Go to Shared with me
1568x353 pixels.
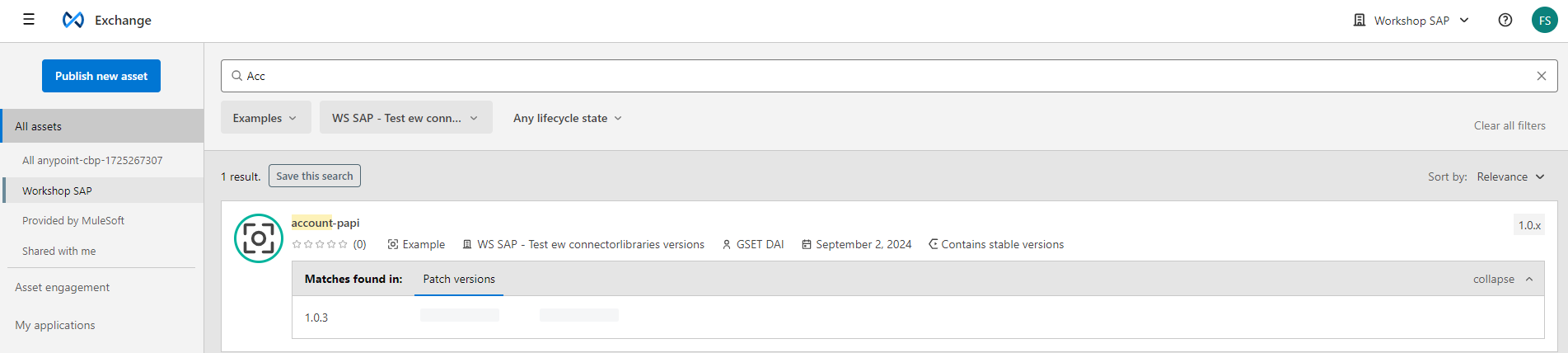click(59, 251)
